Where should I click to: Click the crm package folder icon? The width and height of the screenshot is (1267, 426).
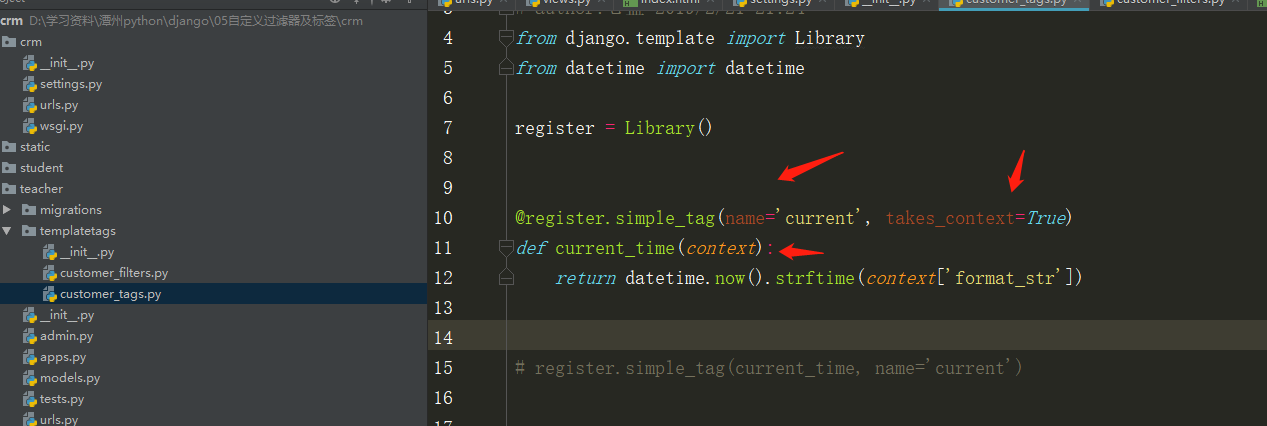tap(10, 42)
